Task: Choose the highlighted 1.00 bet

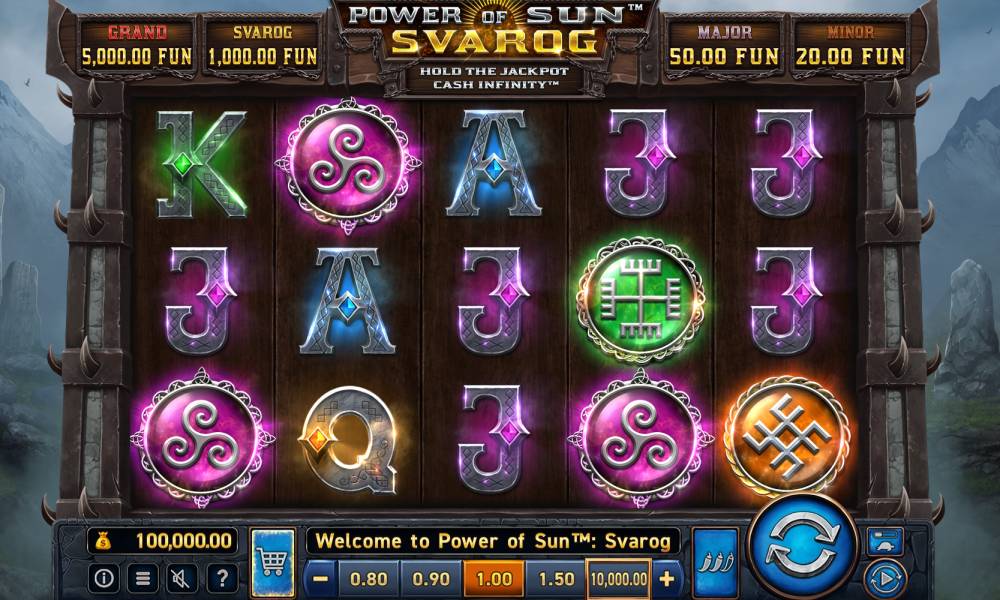Action: click(494, 578)
